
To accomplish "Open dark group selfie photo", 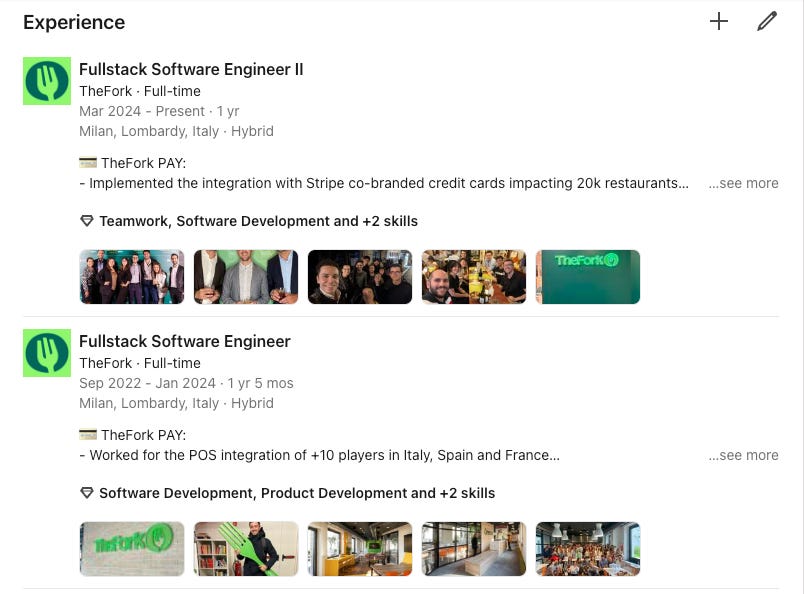I will click(x=360, y=277).
